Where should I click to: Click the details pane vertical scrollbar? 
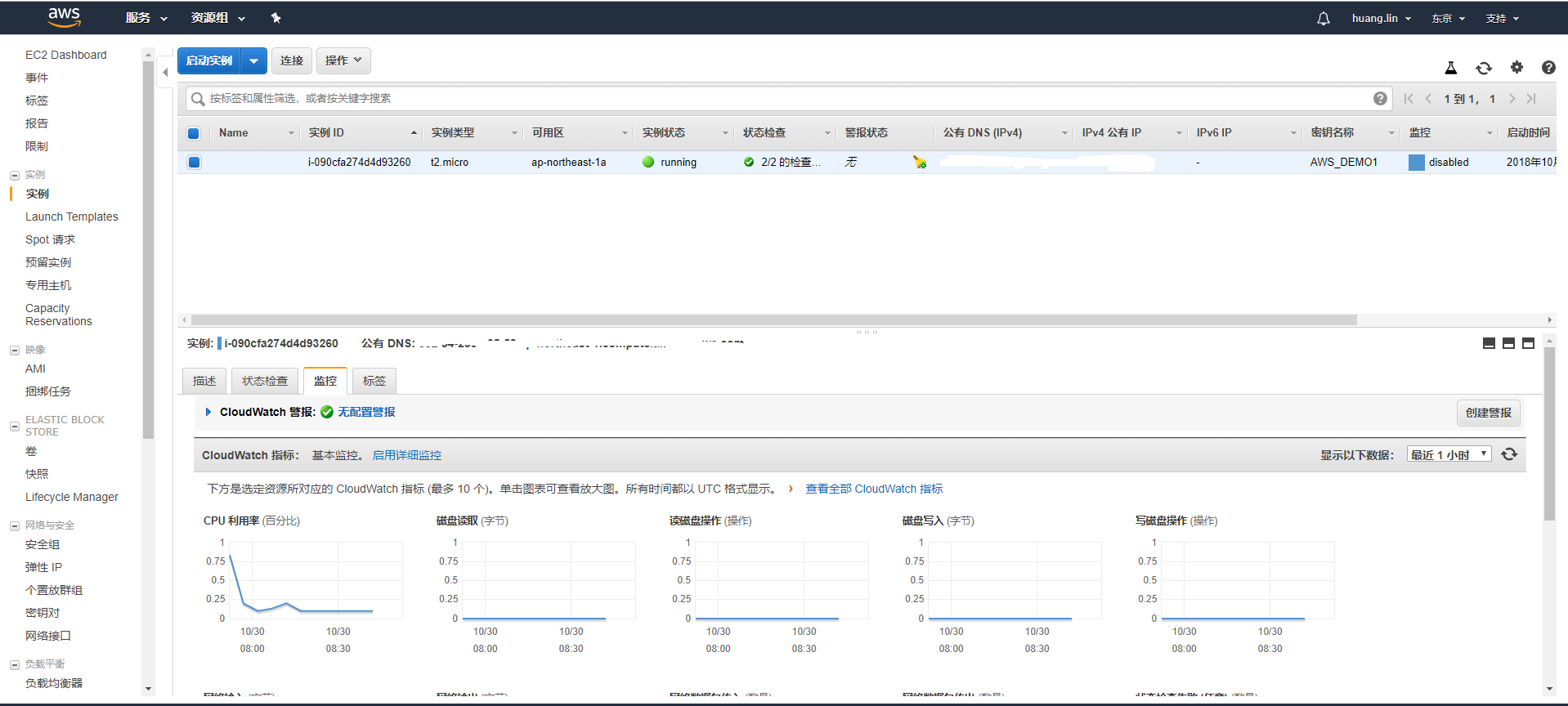click(x=1549, y=434)
